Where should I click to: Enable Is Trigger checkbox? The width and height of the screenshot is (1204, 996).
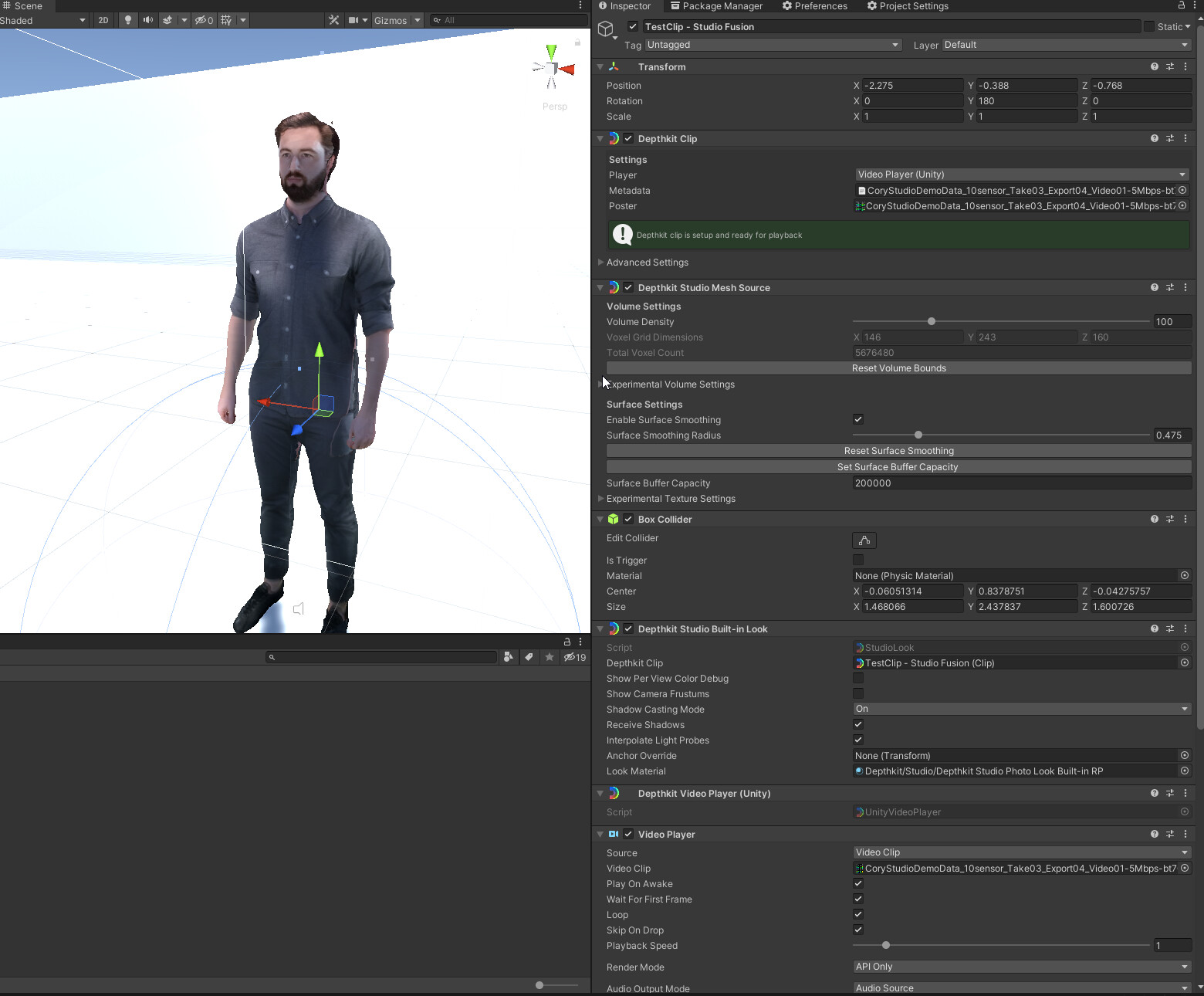point(857,560)
